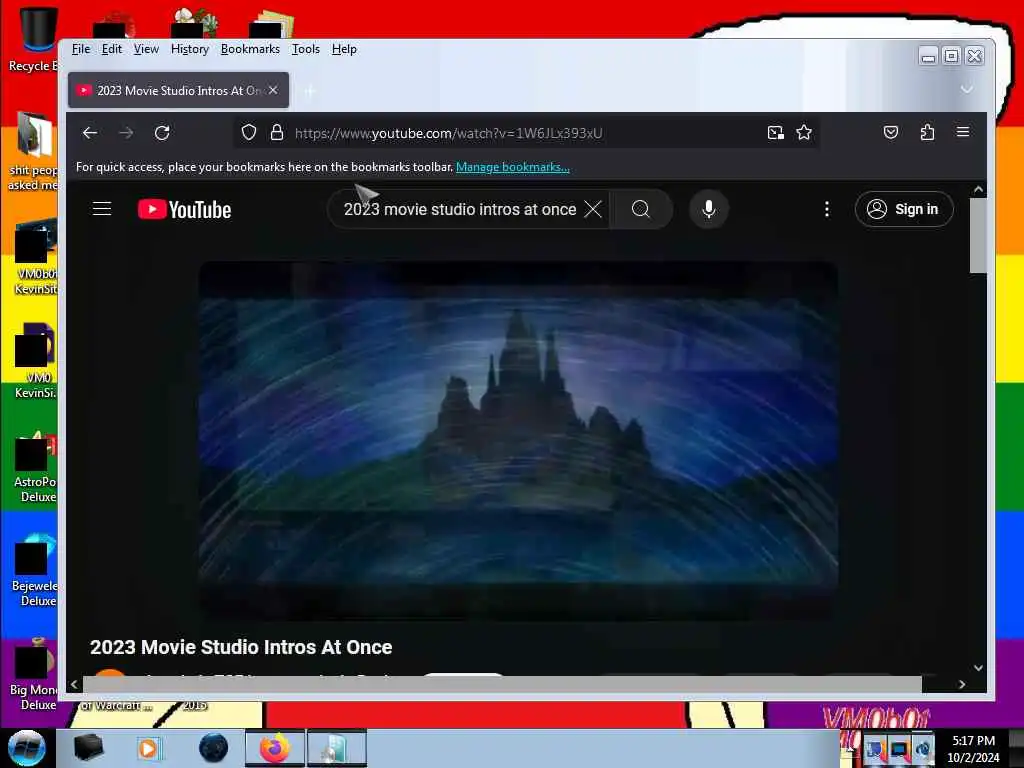Click the taskbar clock showing 5:17 PM
Screen dimensions: 1024x768
pyautogui.click(x=973, y=749)
